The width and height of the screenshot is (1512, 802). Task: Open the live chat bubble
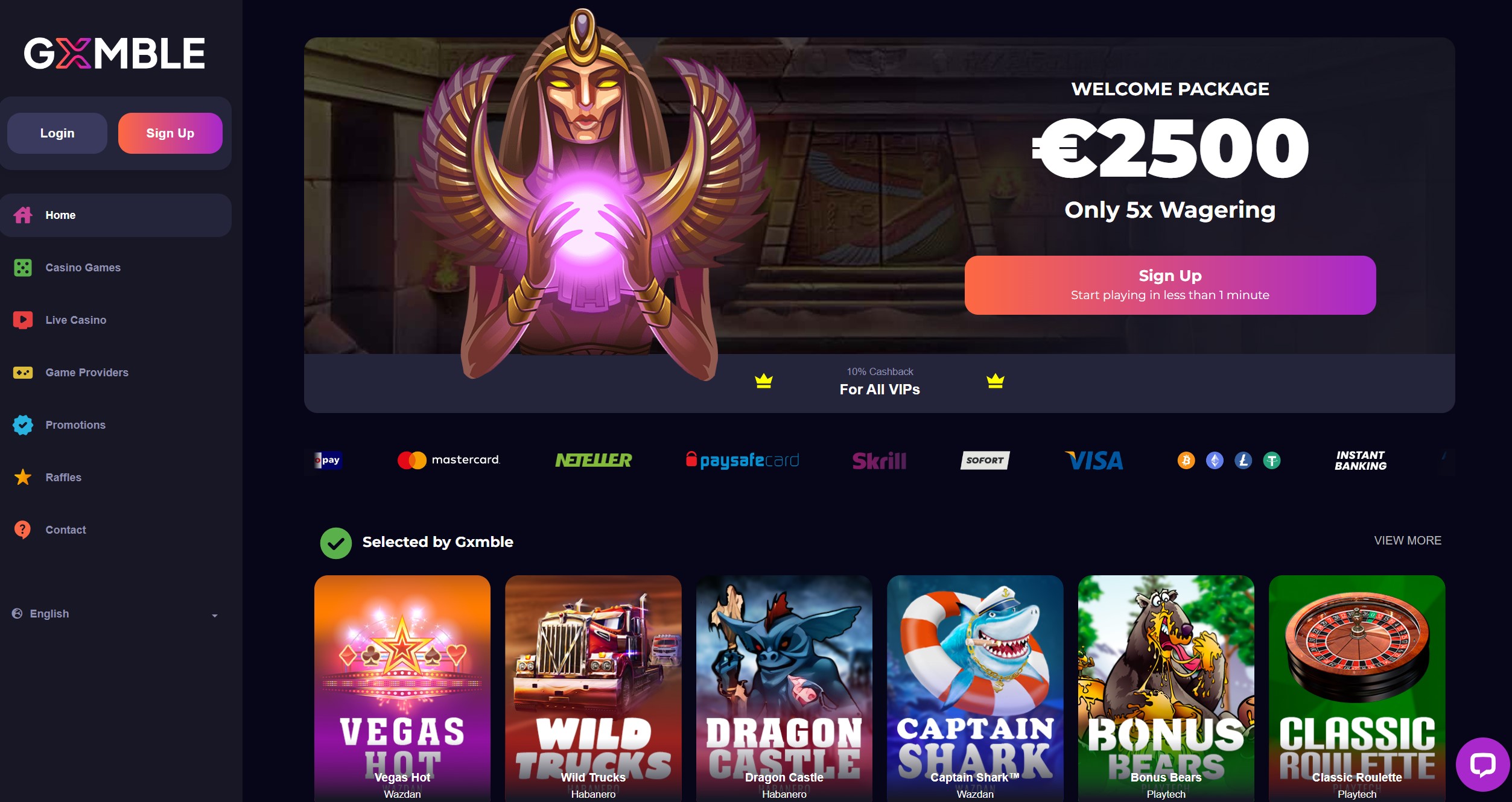click(x=1482, y=765)
